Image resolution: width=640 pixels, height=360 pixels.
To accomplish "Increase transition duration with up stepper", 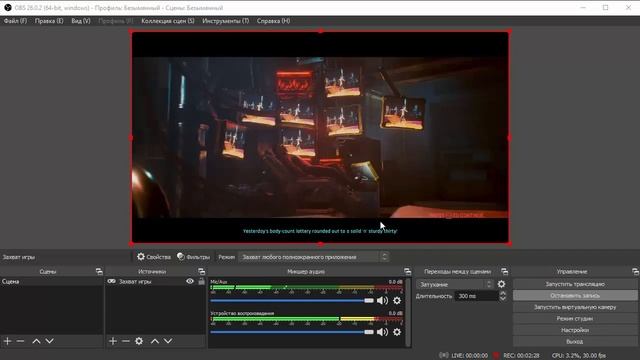I will click(503, 293).
